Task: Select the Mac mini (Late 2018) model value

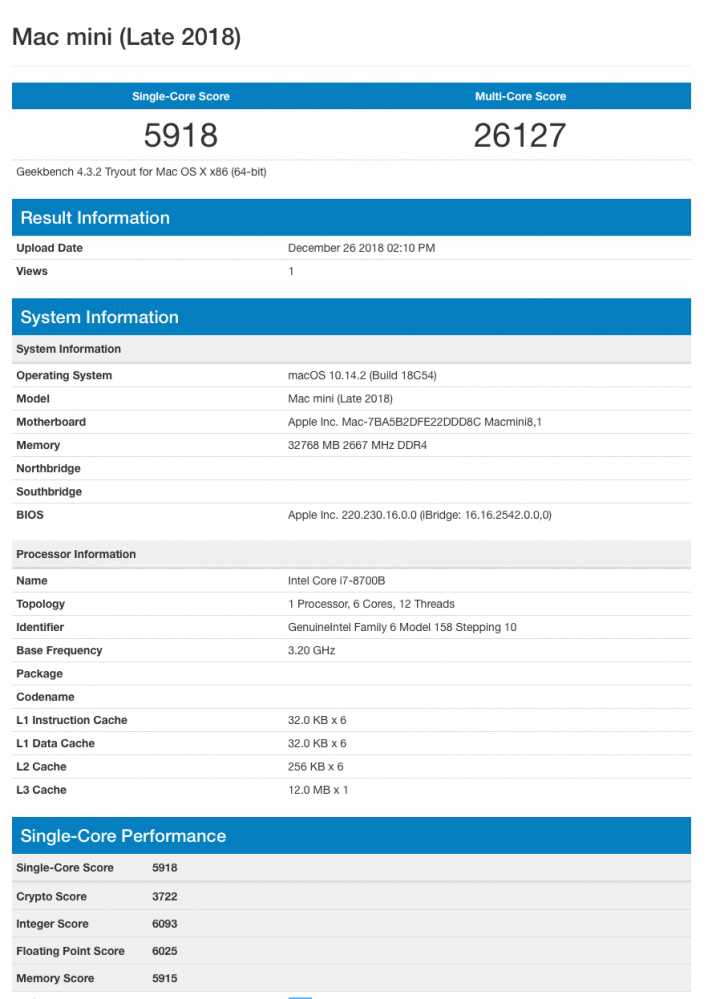Action: coord(340,399)
